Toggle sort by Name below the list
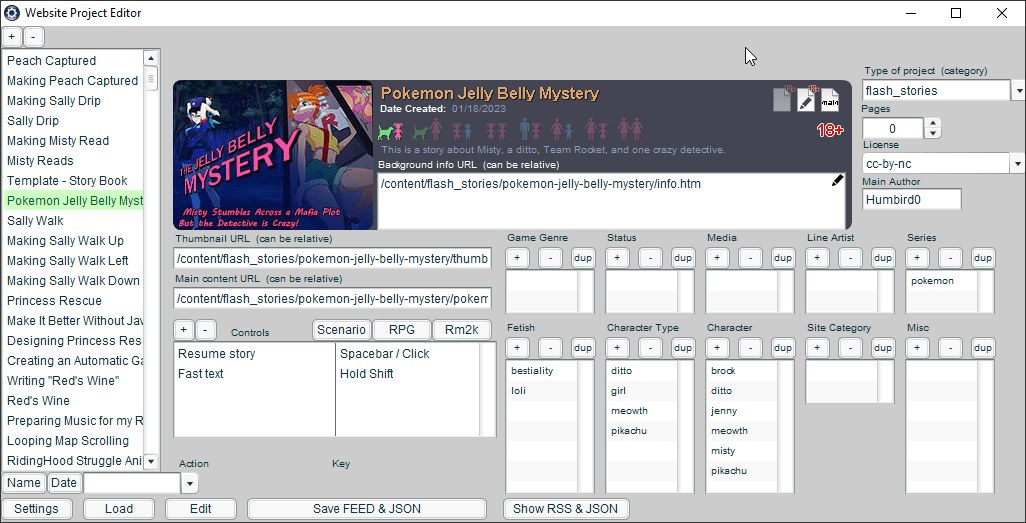Screen dimensions: 1026x523 tap(24, 483)
